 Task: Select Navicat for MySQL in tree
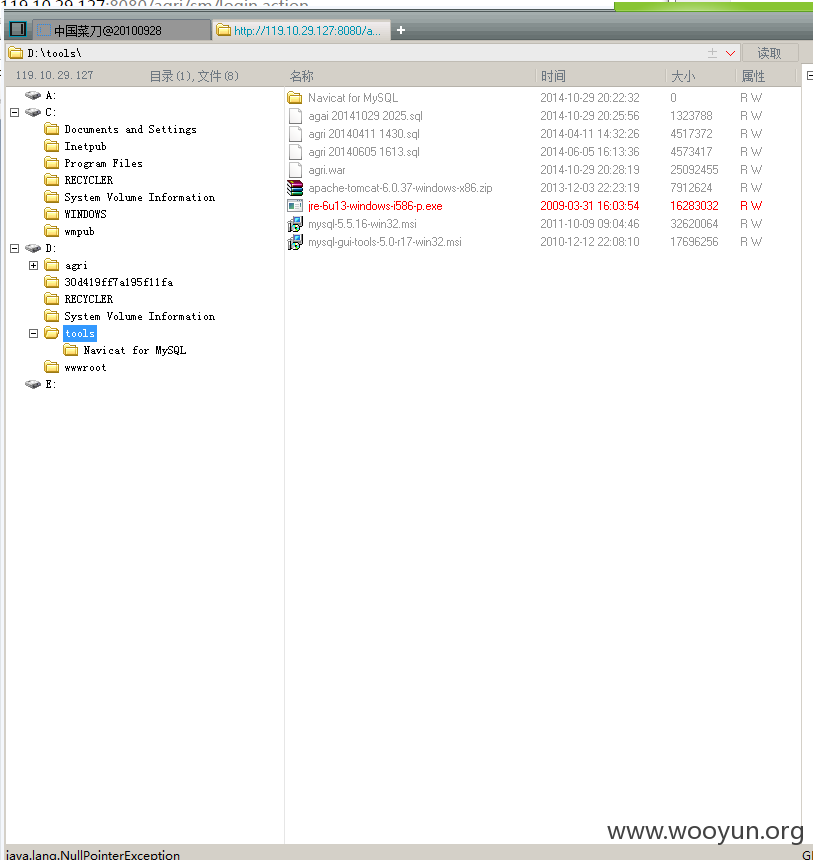click(134, 350)
